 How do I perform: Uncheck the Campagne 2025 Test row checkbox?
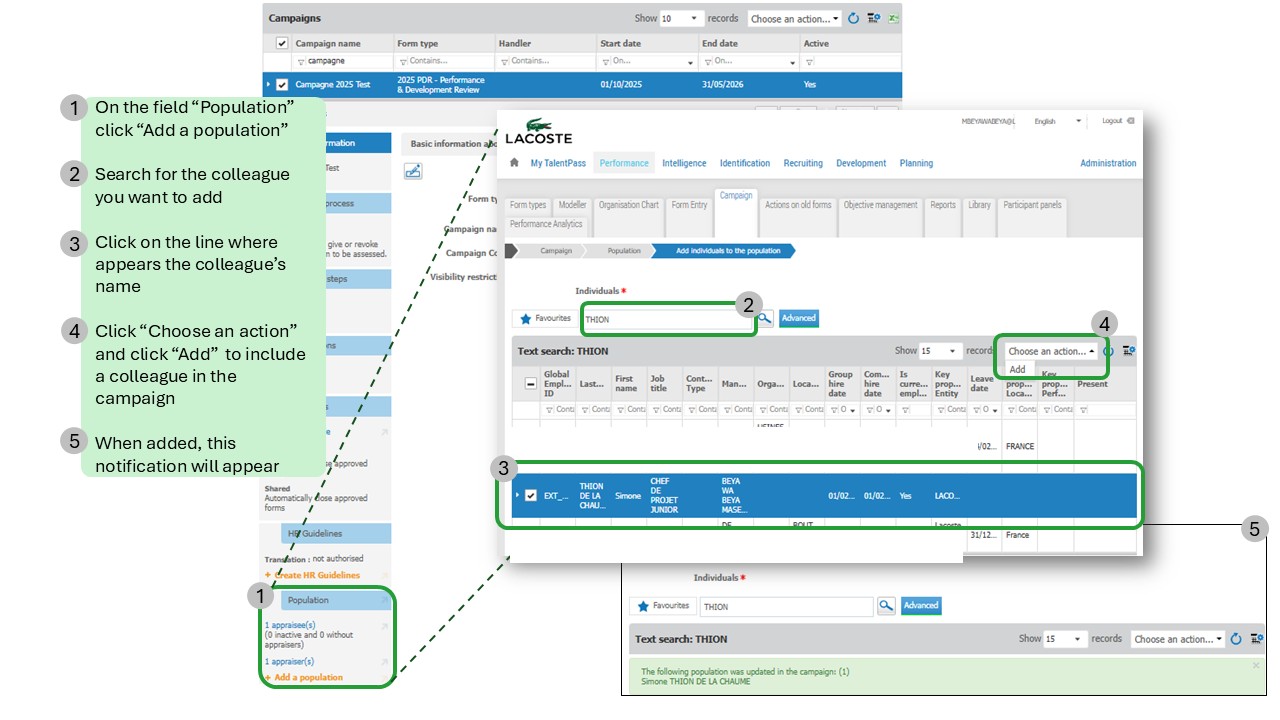coord(282,85)
